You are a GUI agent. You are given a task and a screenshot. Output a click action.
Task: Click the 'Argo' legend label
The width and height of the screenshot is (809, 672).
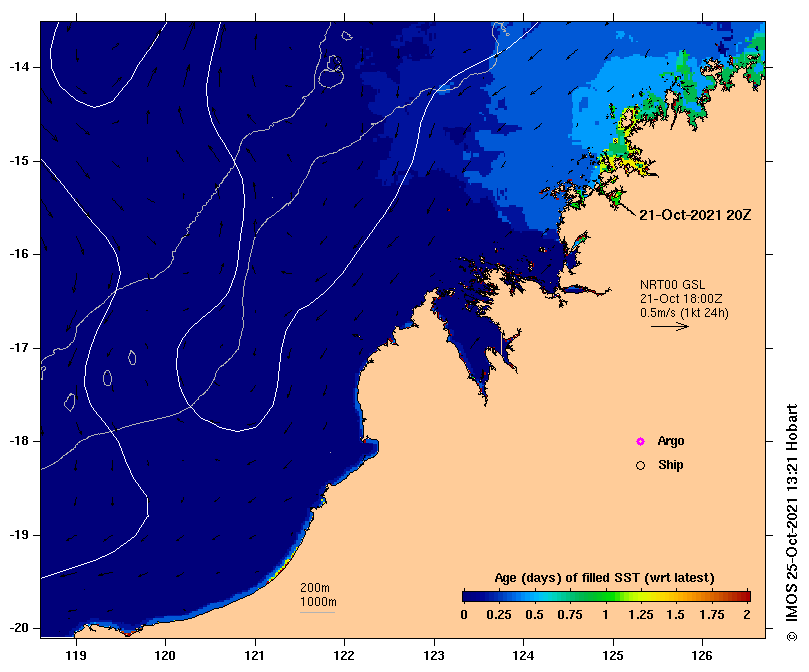click(671, 441)
